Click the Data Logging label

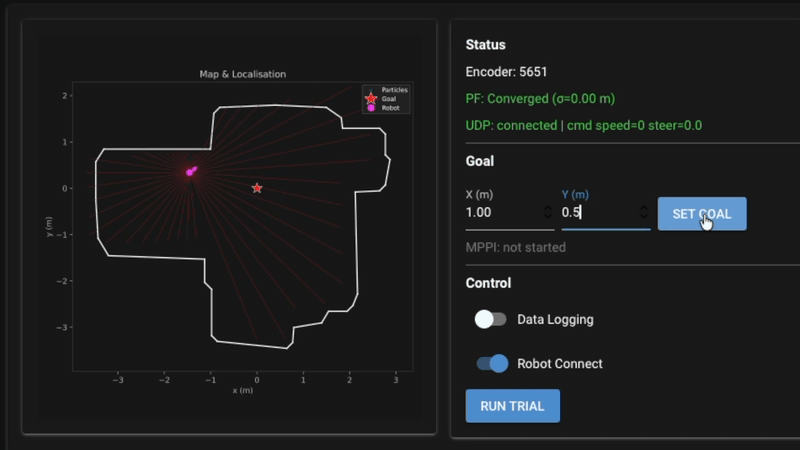click(x=556, y=319)
